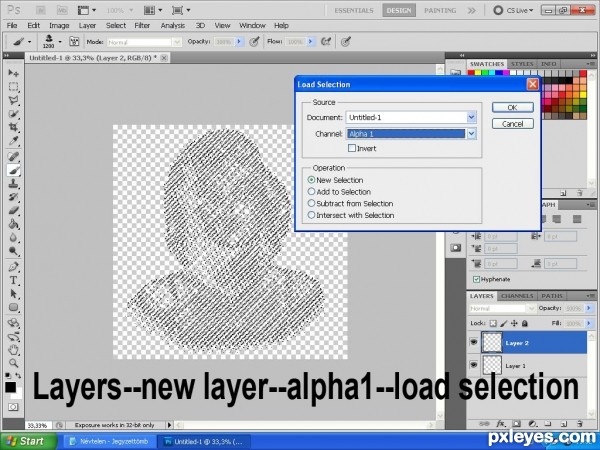Hide Layer 2 with its eye icon
The height and width of the screenshot is (450, 600).
pyautogui.click(x=474, y=342)
